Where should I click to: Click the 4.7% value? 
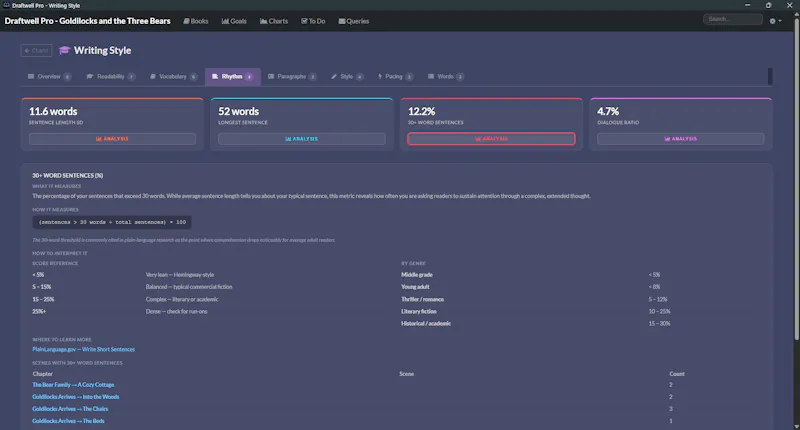608,111
